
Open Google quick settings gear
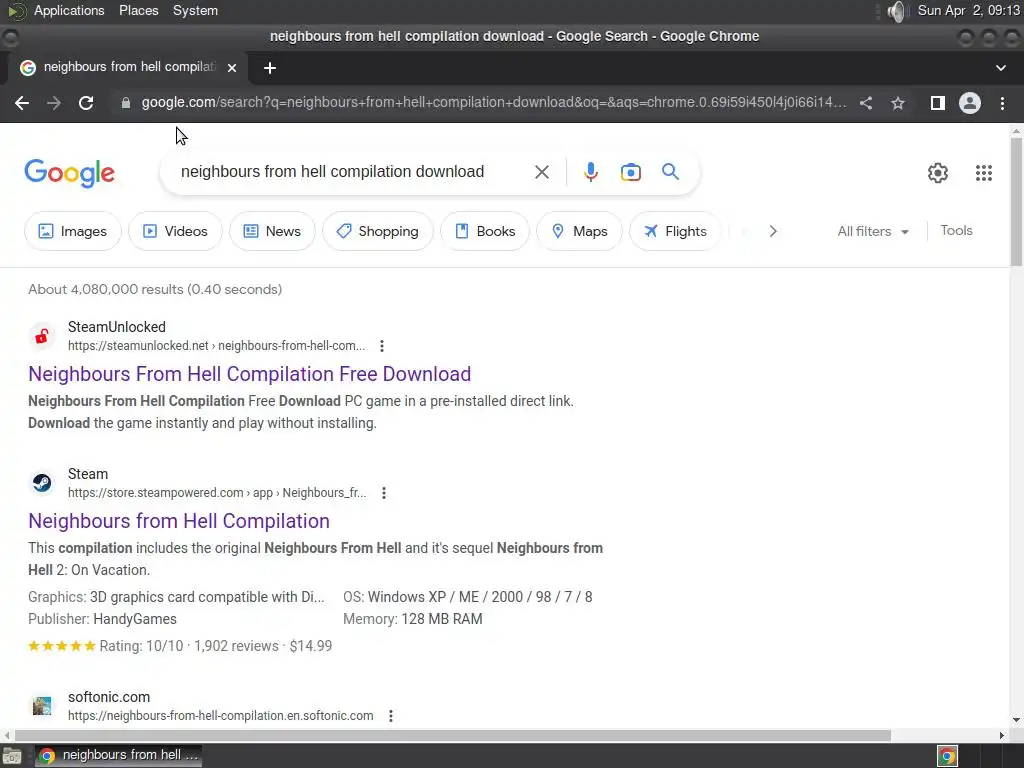click(938, 173)
